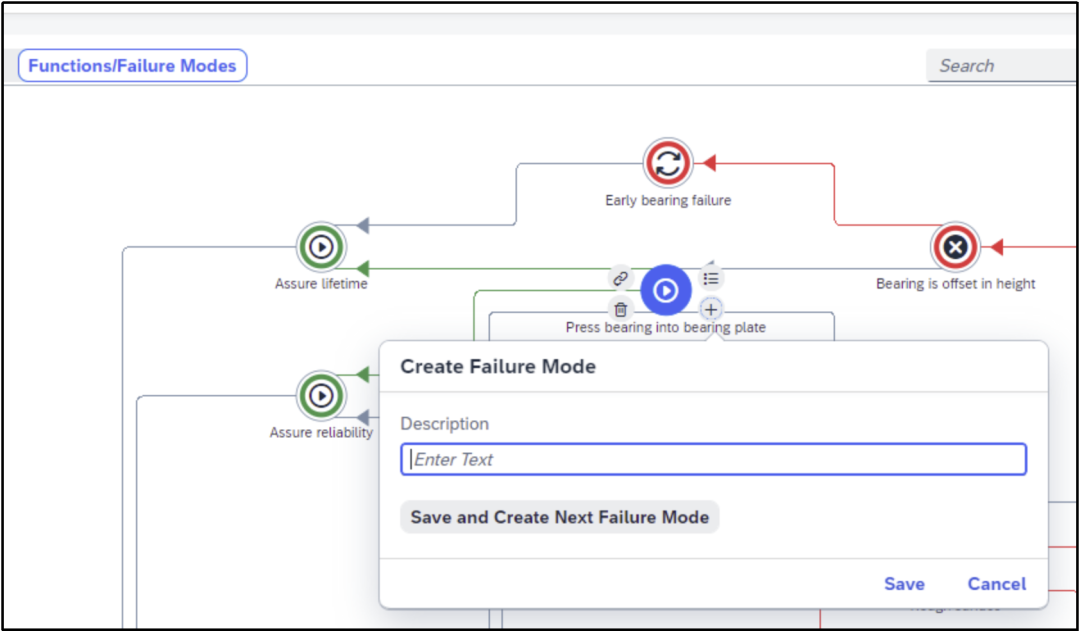The image size is (1080, 631).
Task: Click the plus icon below the list icon
Action: coord(711,310)
